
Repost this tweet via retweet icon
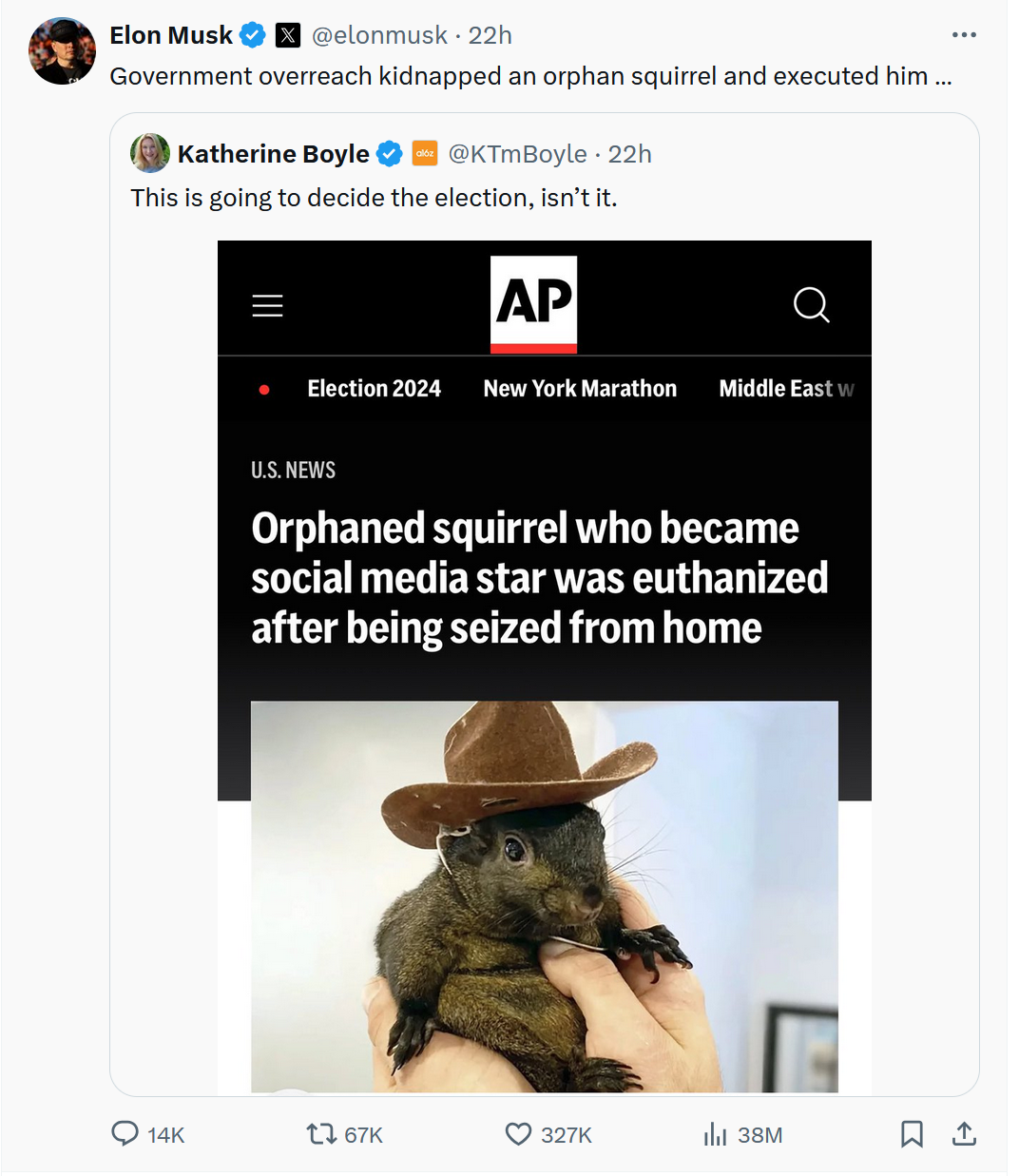pos(321,1133)
